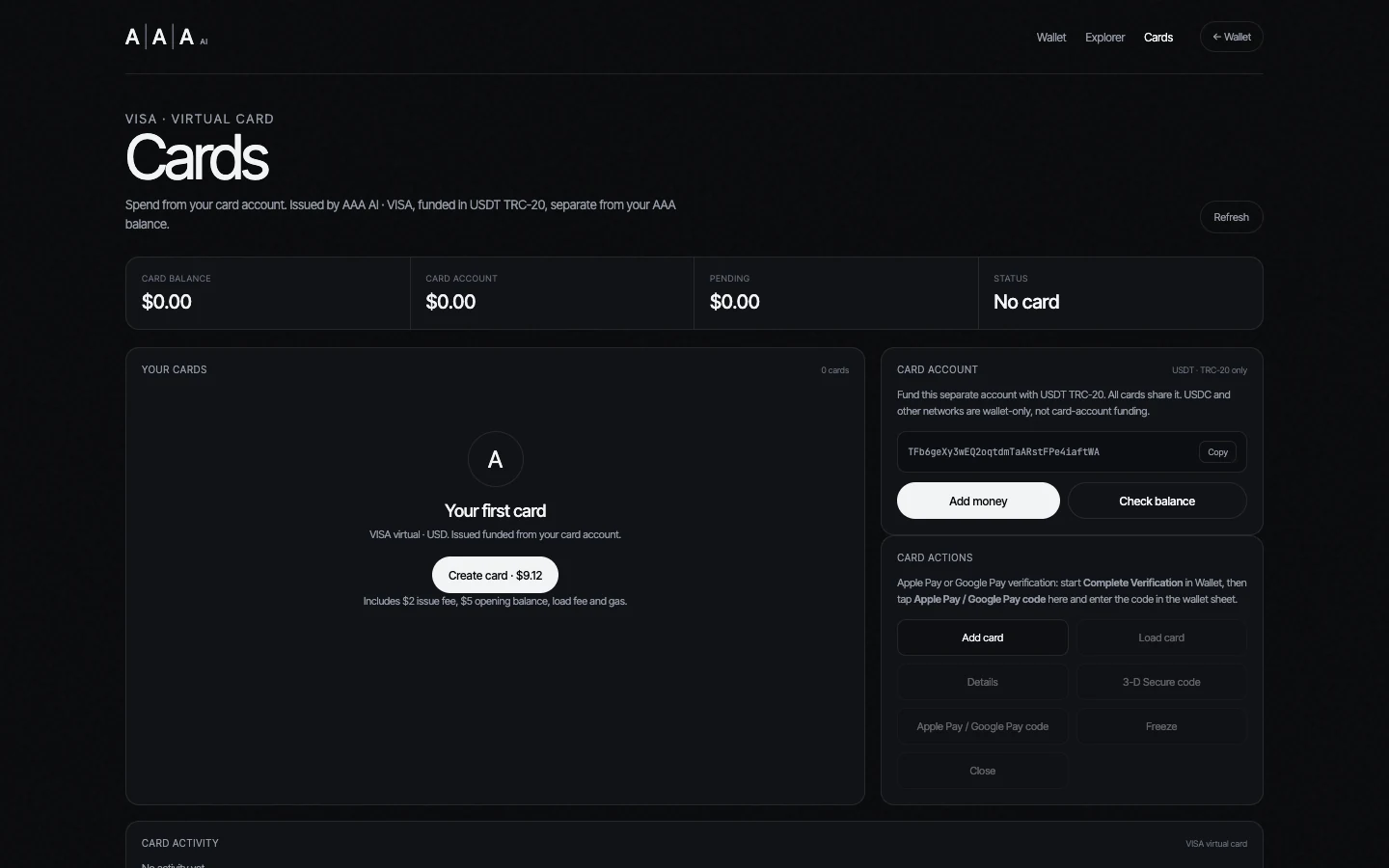Click Check balance button
Viewport: 1389px width, 868px height.
(1157, 501)
